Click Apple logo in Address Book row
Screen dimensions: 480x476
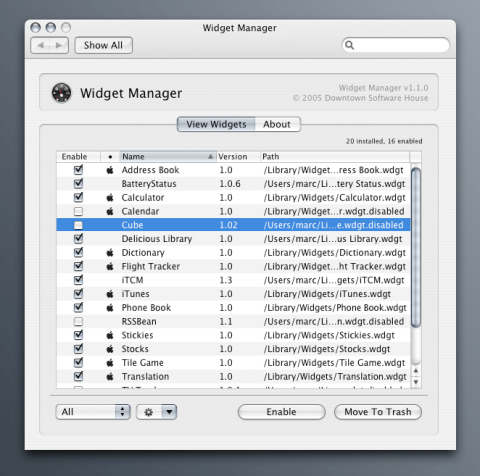click(110, 170)
